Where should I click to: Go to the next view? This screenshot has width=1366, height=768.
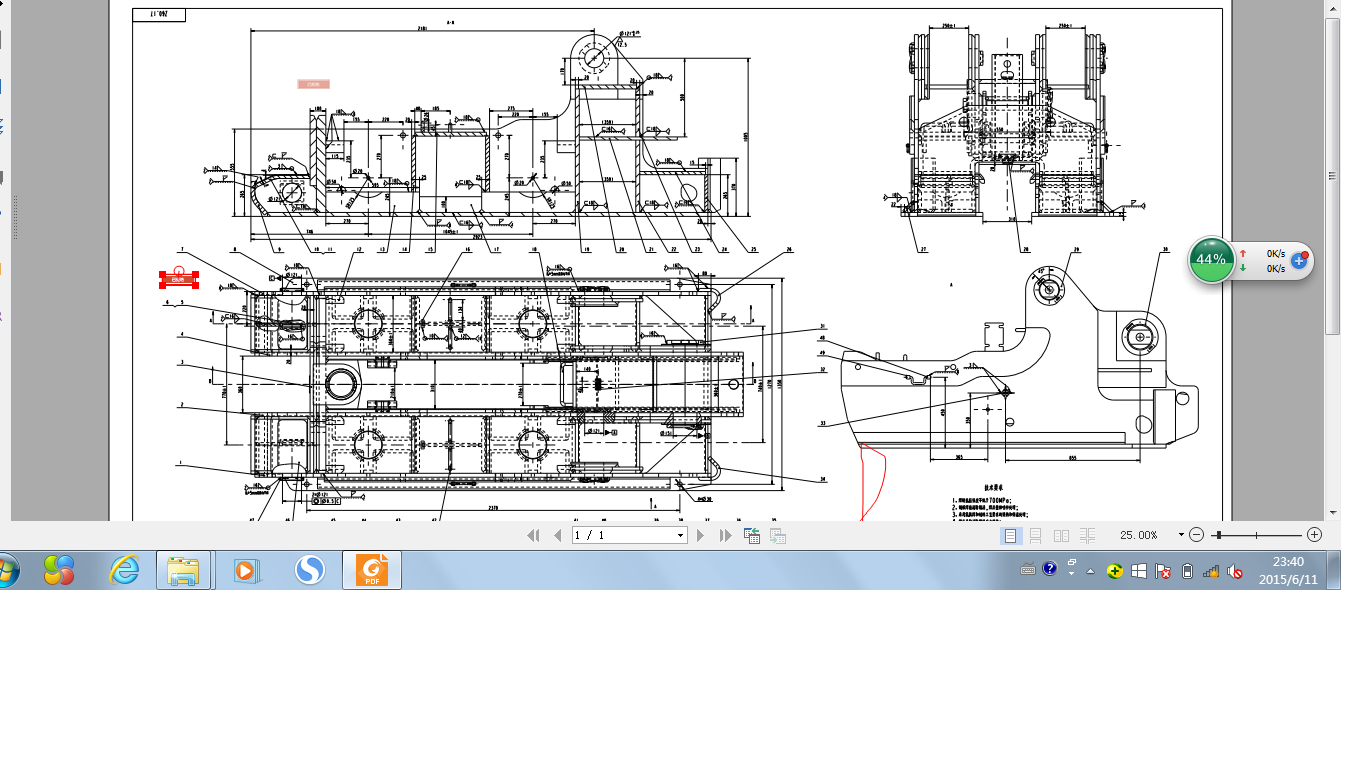click(777, 536)
